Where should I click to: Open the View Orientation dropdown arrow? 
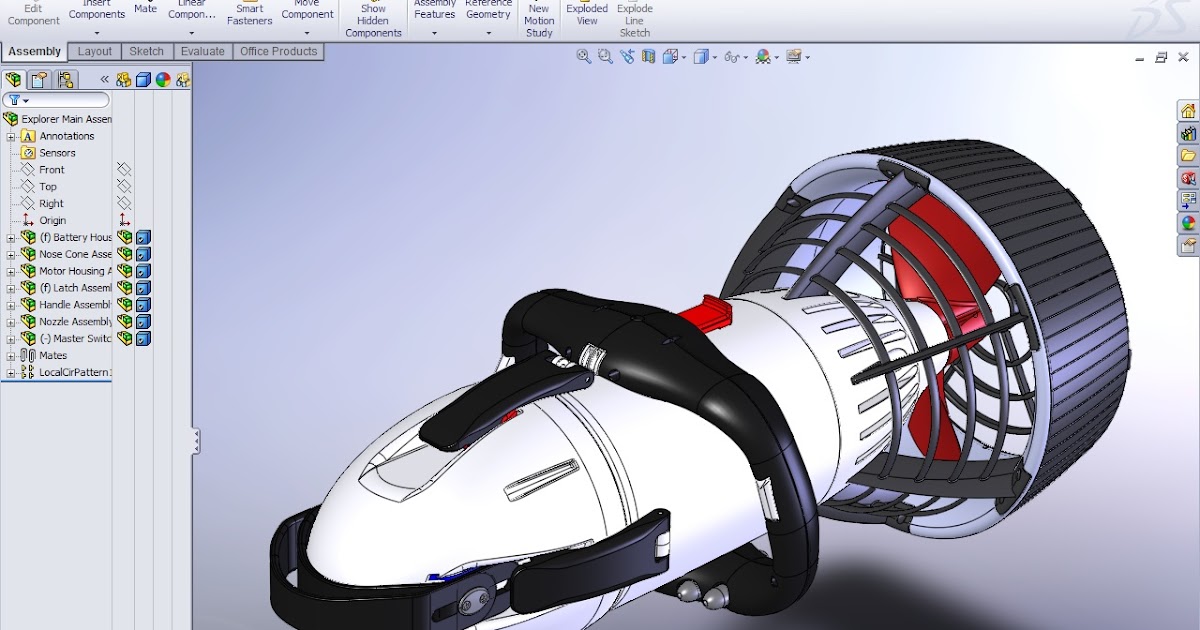tap(683, 58)
